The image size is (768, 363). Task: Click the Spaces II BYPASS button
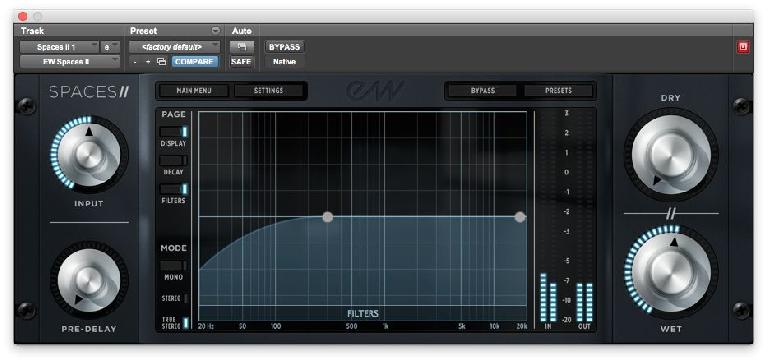pos(482,91)
